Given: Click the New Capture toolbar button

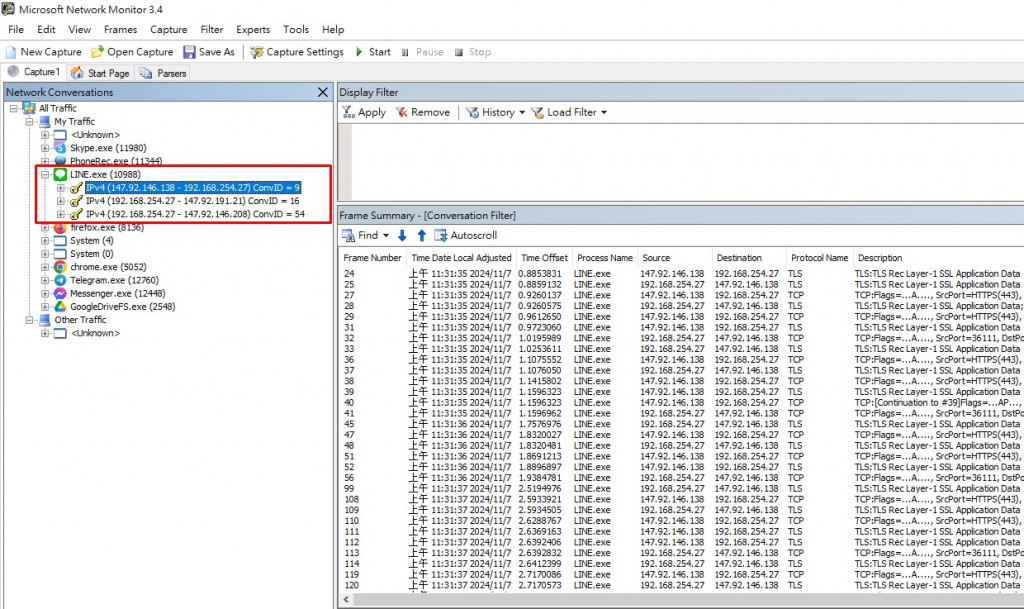Looking at the screenshot, I should pos(44,52).
